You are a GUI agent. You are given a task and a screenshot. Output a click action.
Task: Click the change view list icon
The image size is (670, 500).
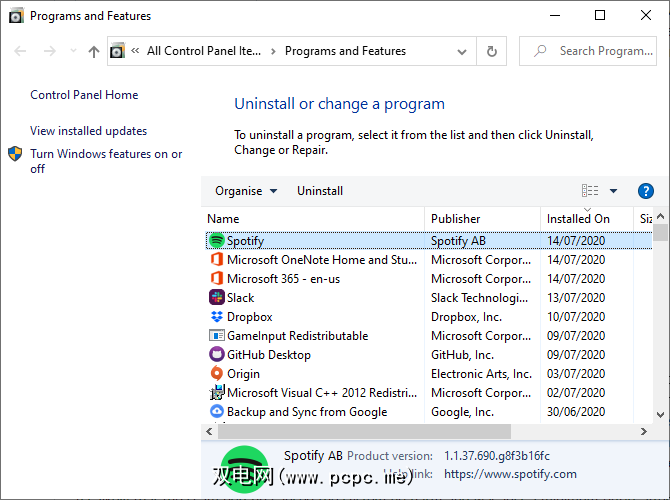pyautogui.click(x=590, y=191)
